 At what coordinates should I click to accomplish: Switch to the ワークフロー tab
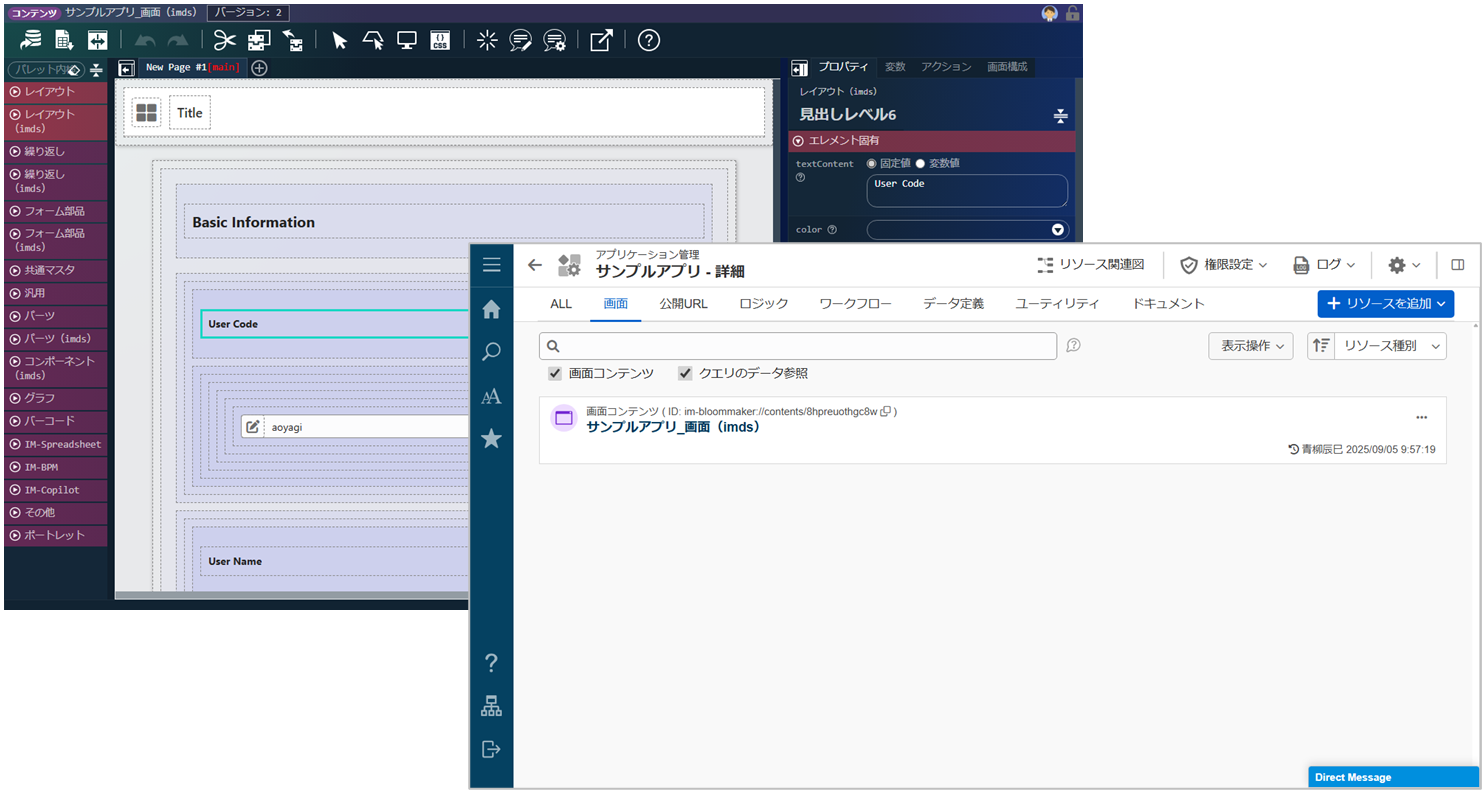pos(855,303)
